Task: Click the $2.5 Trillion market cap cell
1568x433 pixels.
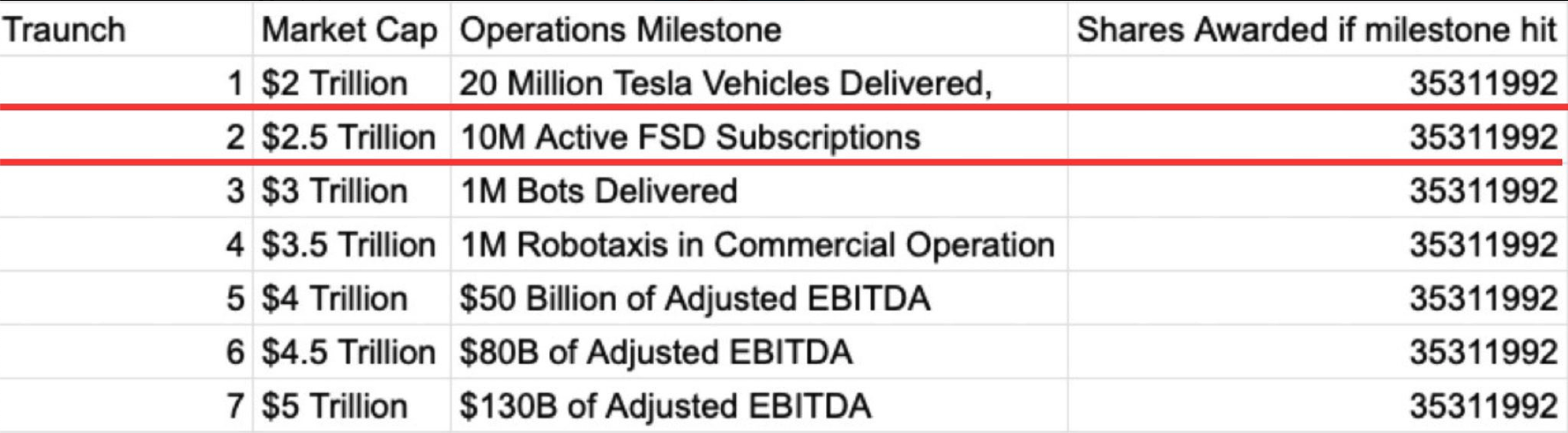Action: (348, 138)
